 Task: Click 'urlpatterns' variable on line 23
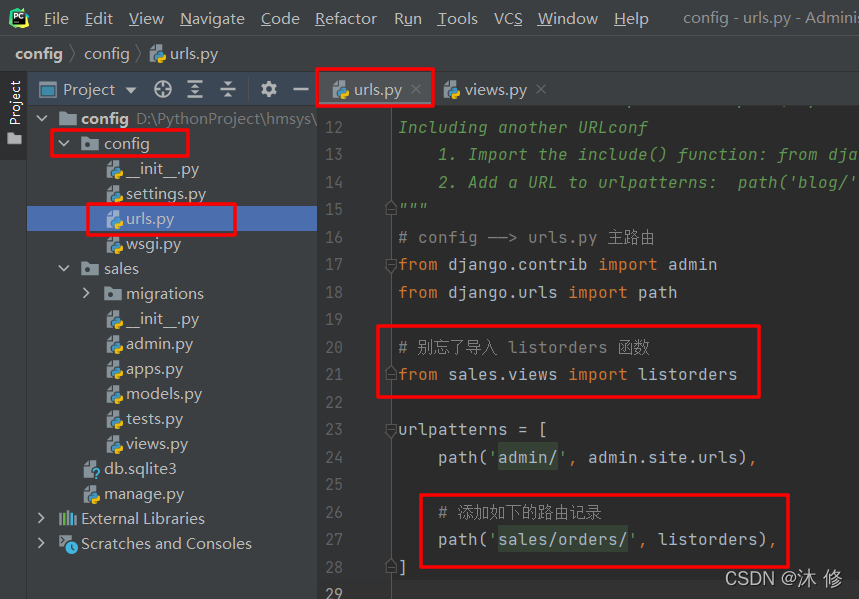453,430
